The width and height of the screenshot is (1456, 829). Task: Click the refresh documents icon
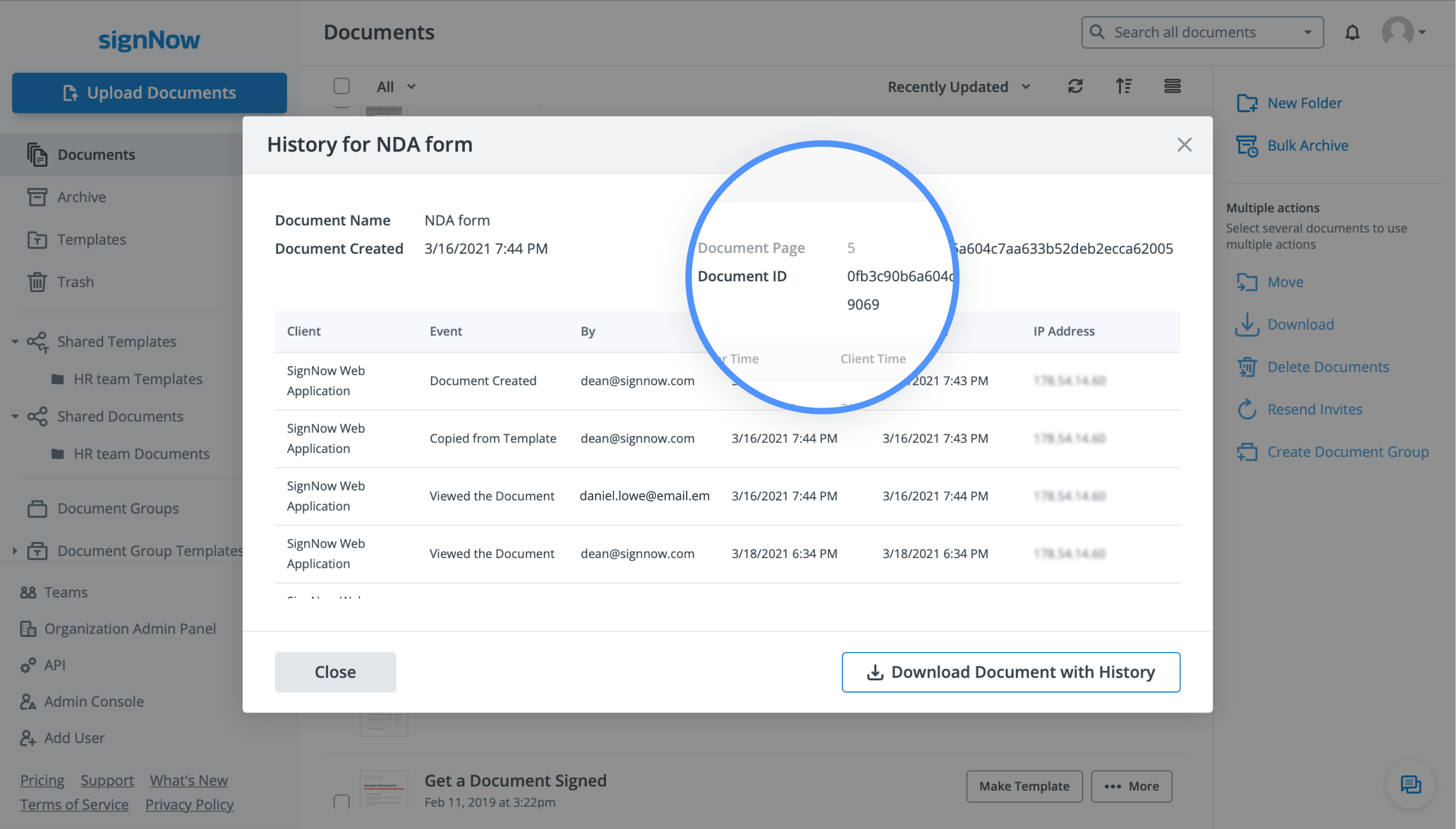(x=1076, y=86)
